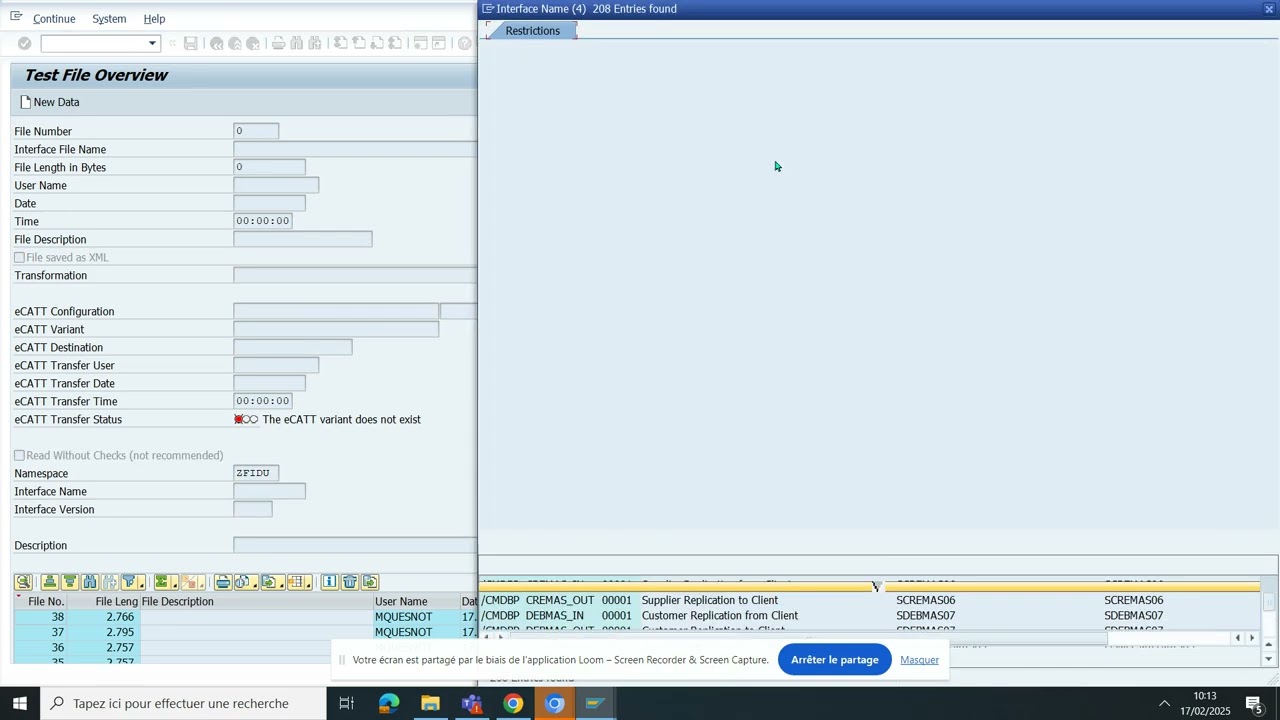This screenshot has height=720, width=1280.
Task: Click the Find binoculars icon in the standard toolbar
Action: pos(297,43)
